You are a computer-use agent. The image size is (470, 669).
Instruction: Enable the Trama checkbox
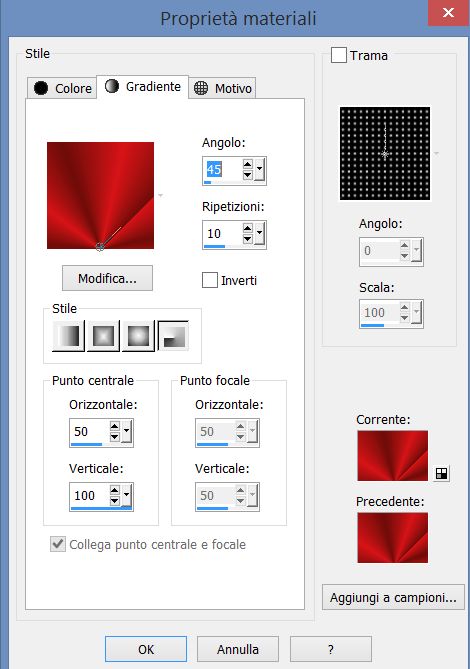click(x=339, y=55)
